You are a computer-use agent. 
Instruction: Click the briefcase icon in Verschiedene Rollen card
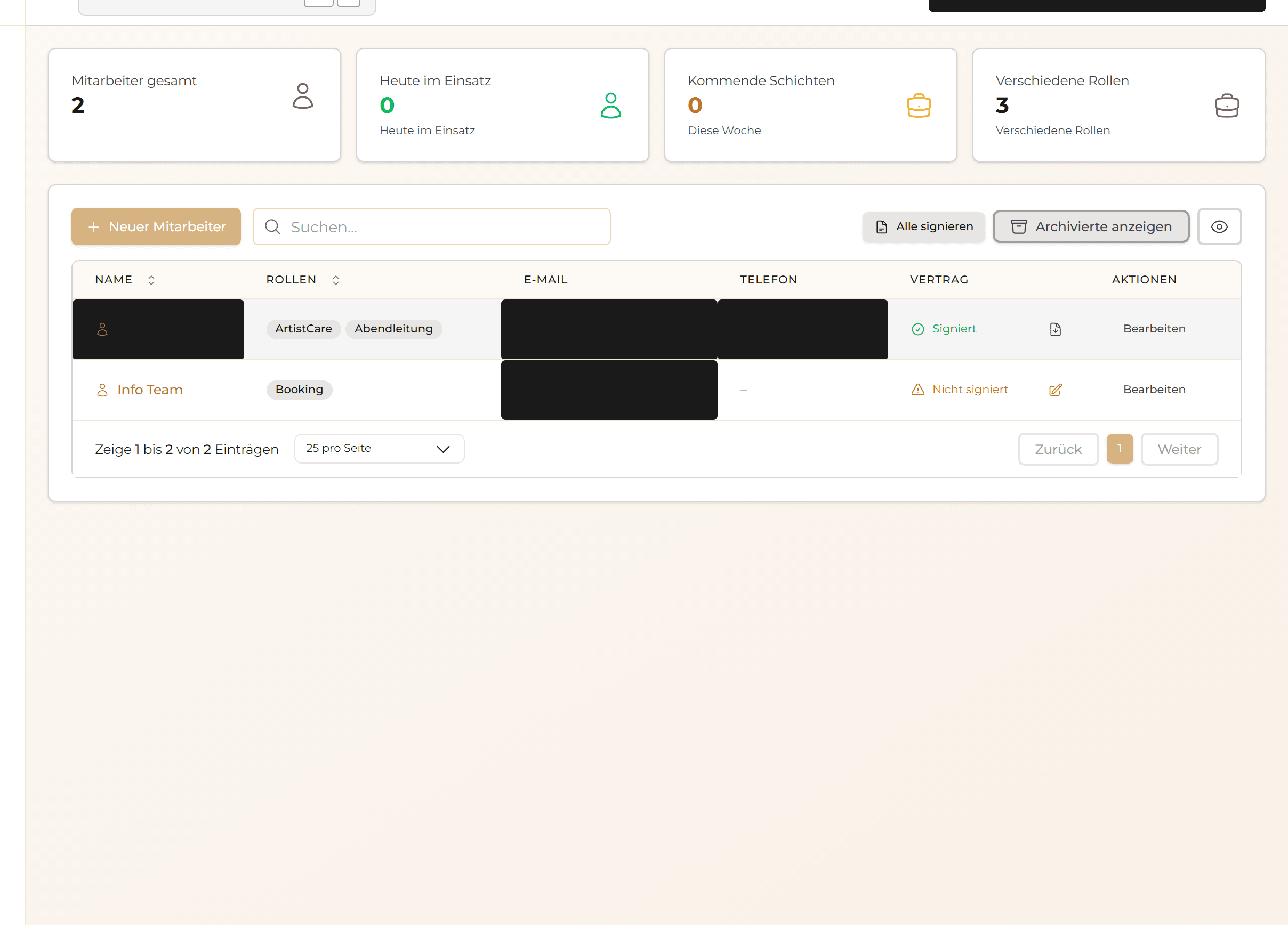coord(1227,106)
